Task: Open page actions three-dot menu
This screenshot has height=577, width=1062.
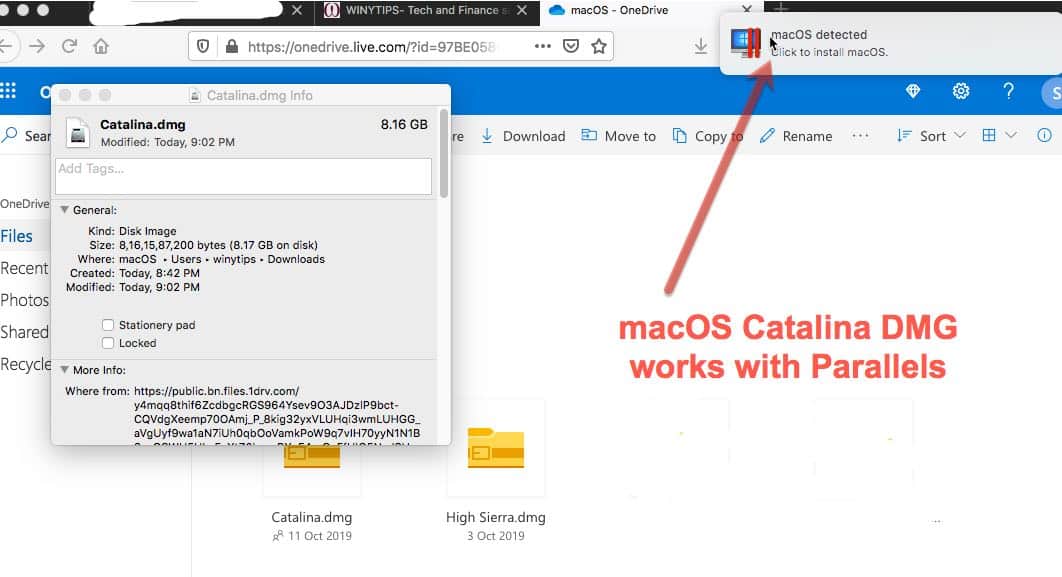Action: point(543,46)
